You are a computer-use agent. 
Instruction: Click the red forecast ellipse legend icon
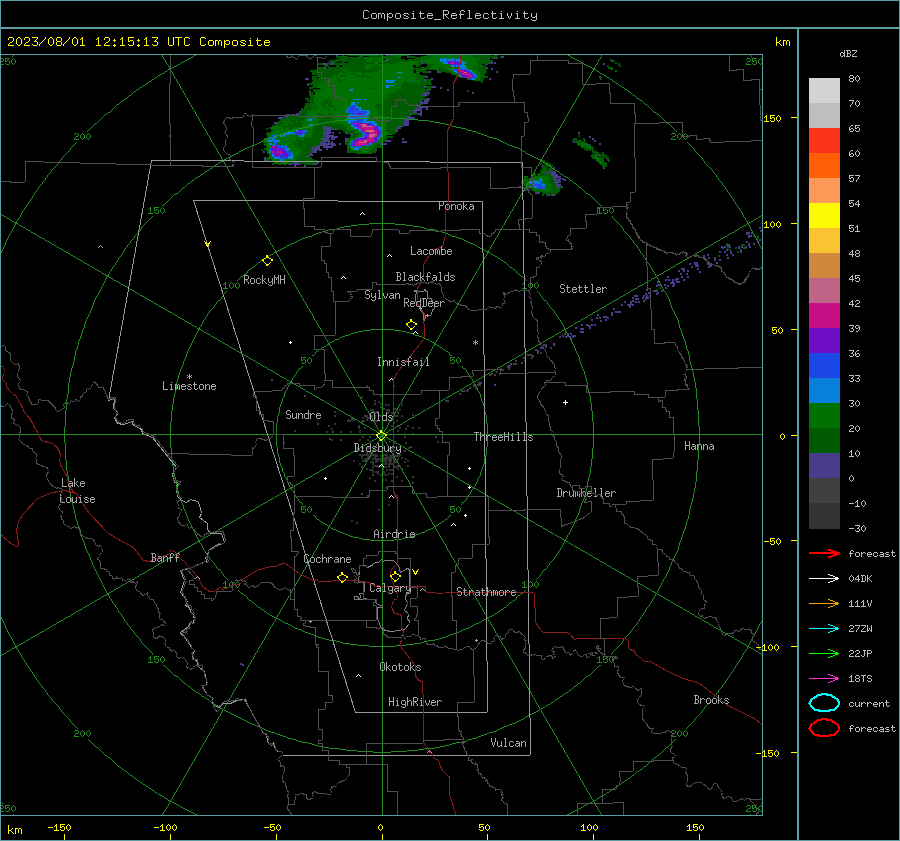[x=824, y=728]
